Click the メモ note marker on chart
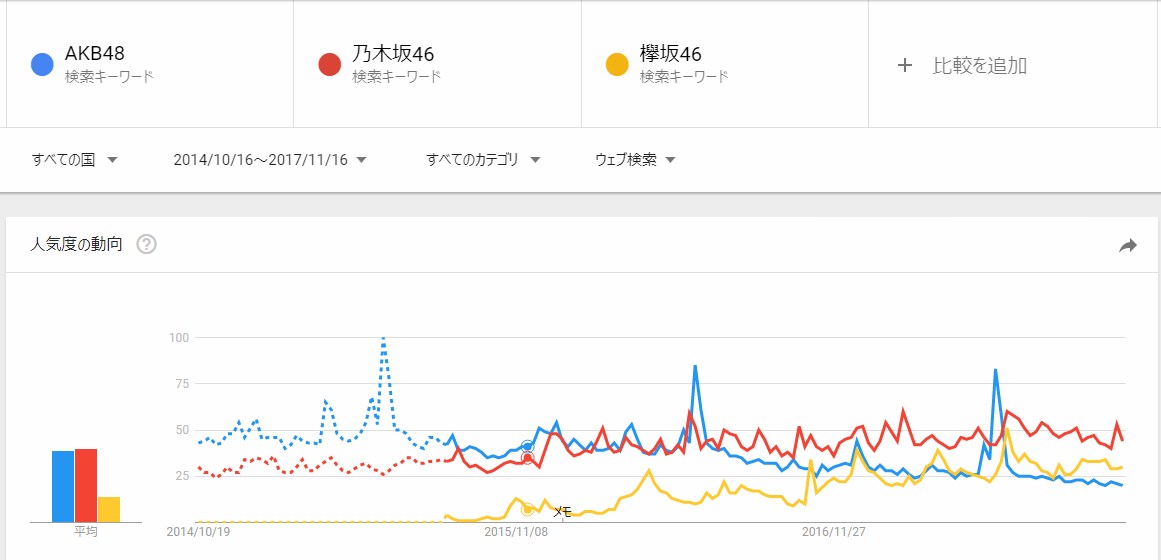 [x=561, y=511]
